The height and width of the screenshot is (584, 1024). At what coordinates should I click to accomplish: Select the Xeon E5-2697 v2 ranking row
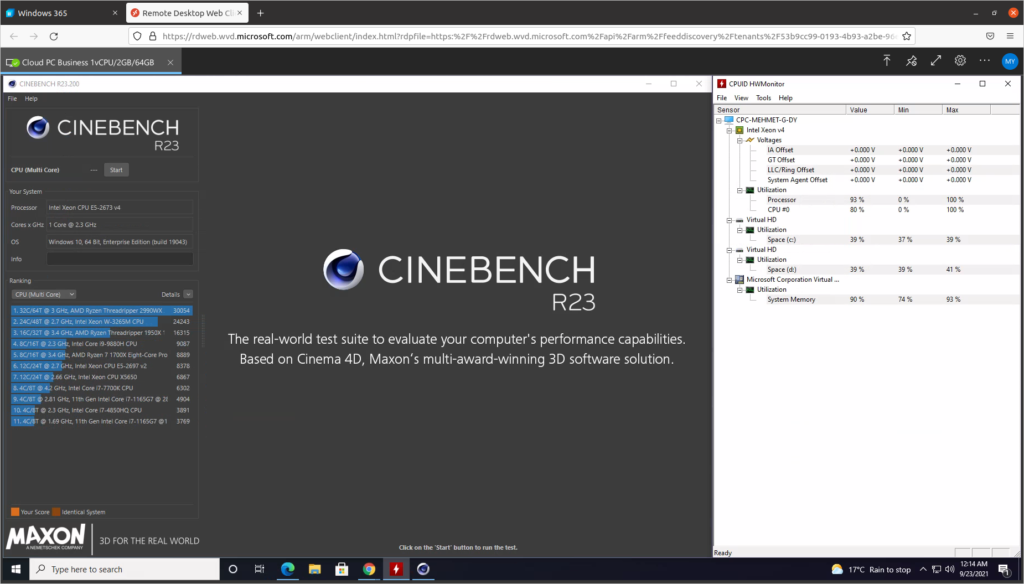click(x=101, y=366)
